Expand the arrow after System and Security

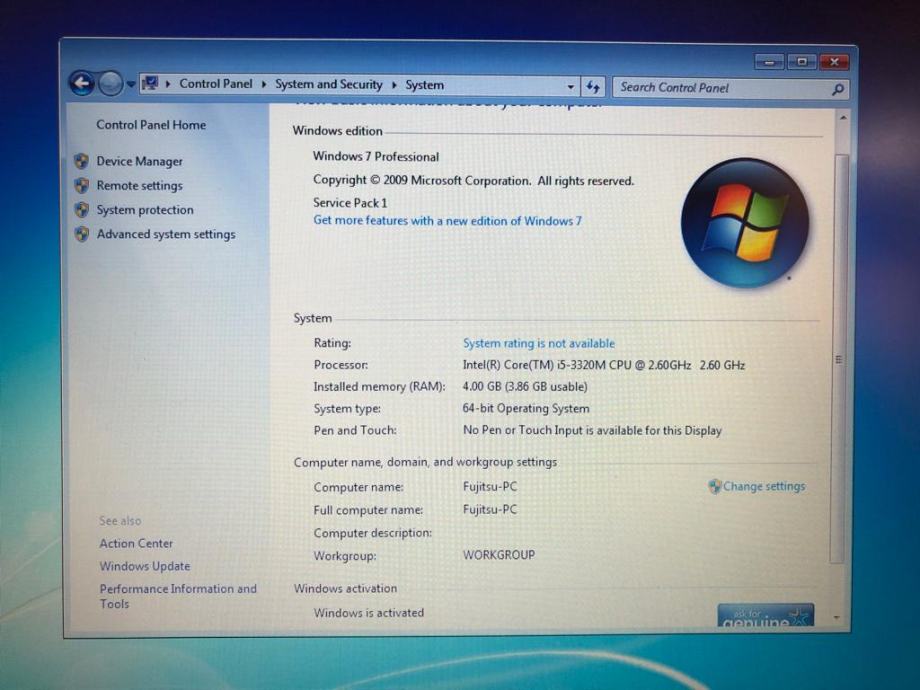point(394,85)
